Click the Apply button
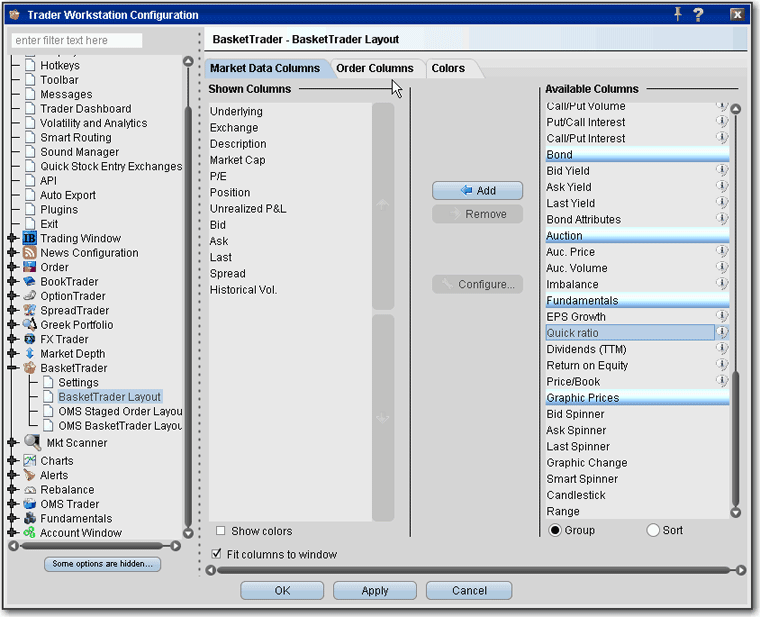 (x=375, y=590)
